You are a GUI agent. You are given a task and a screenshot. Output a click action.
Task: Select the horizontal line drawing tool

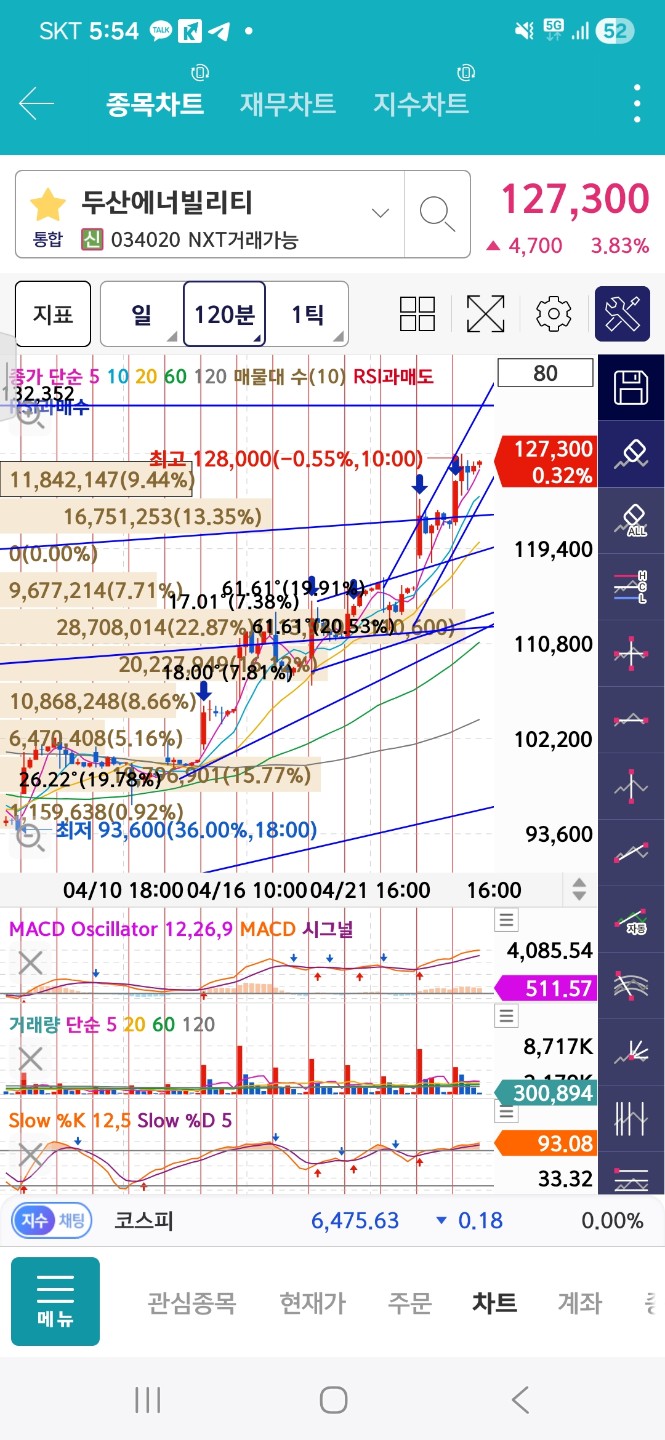coord(631,719)
